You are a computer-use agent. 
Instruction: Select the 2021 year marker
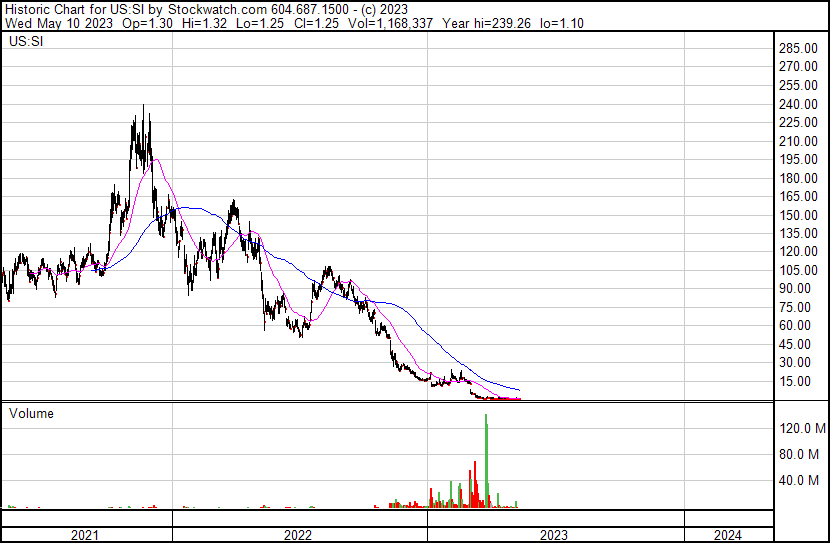coord(86,535)
